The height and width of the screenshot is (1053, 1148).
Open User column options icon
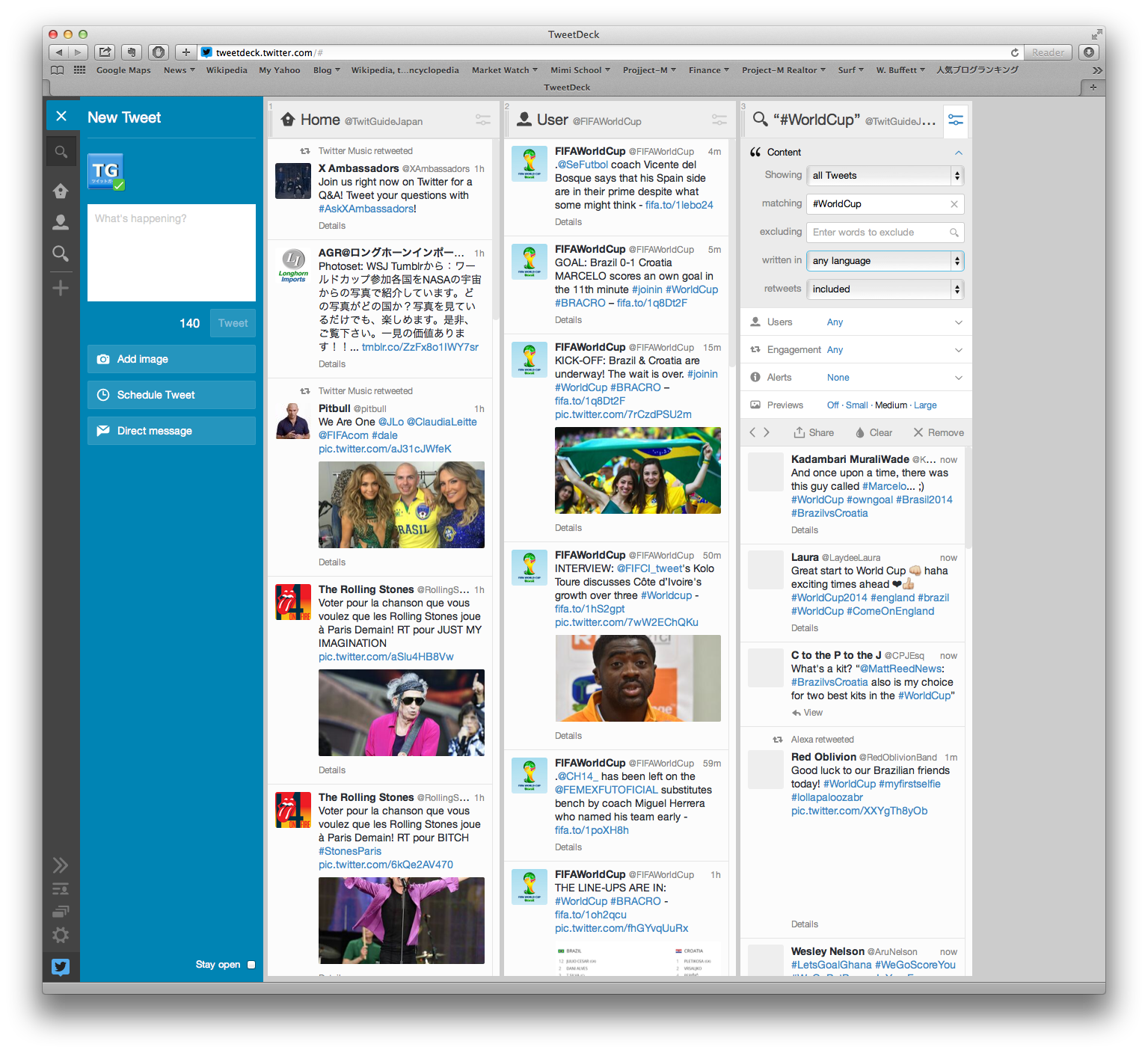click(x=719, y=120)
